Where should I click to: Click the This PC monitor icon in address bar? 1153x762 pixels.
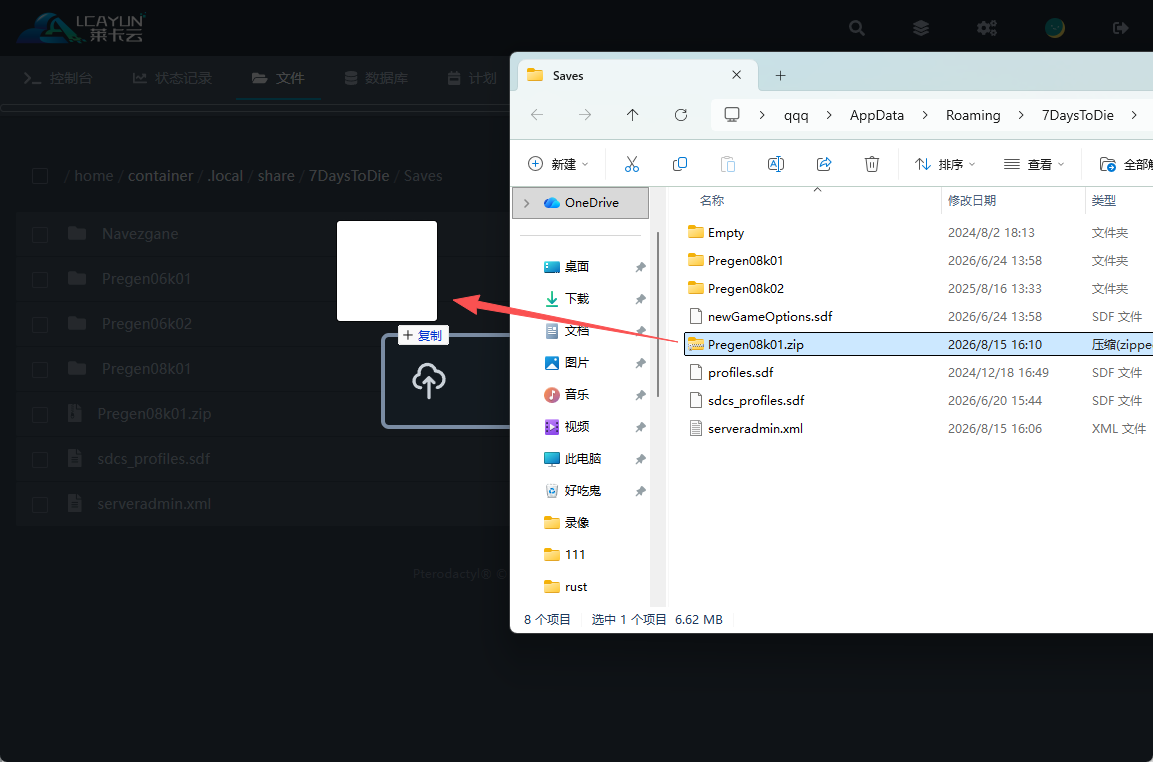pyautogui.click(x=732, y=115)
